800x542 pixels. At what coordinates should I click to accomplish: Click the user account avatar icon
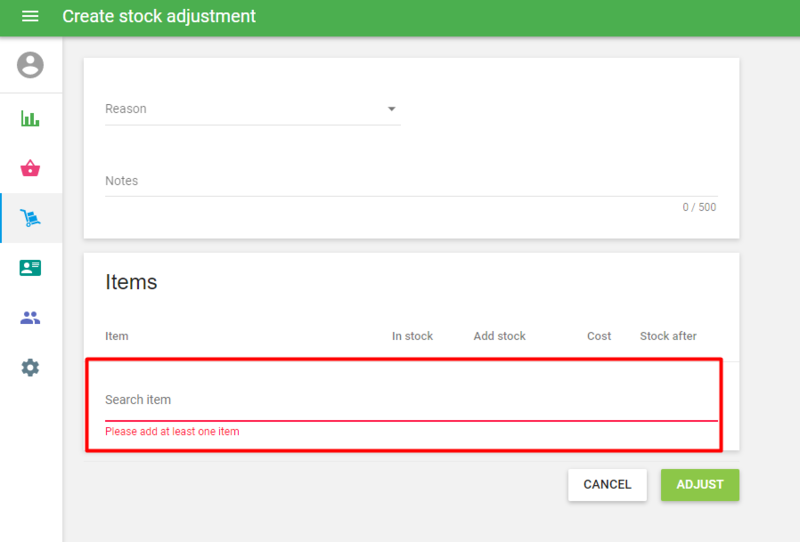[x=30, y=66]
